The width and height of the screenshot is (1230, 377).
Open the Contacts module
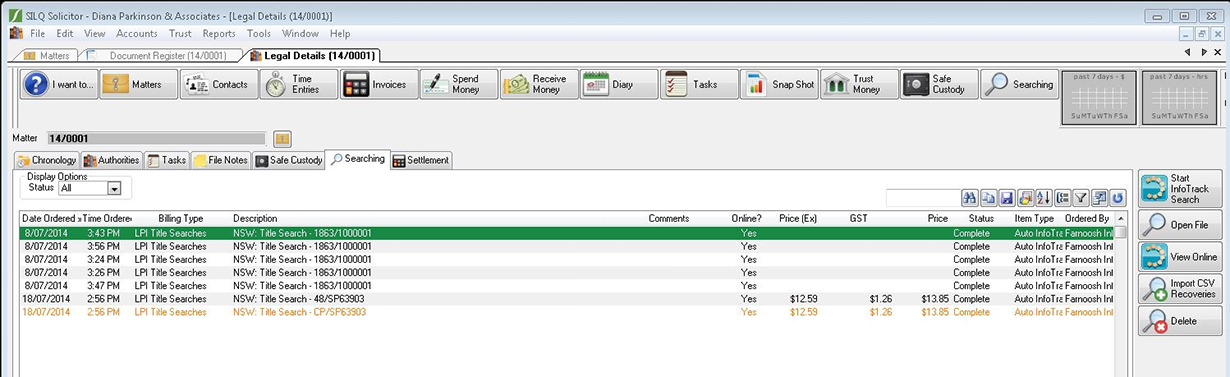coord(219,85)
